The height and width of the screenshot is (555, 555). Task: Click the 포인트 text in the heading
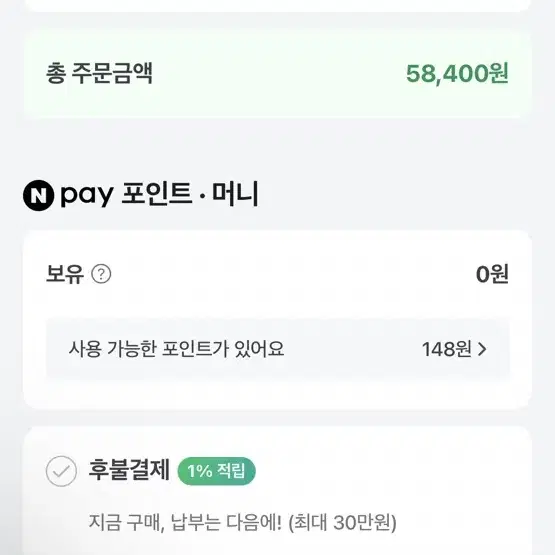click(157, 194)
